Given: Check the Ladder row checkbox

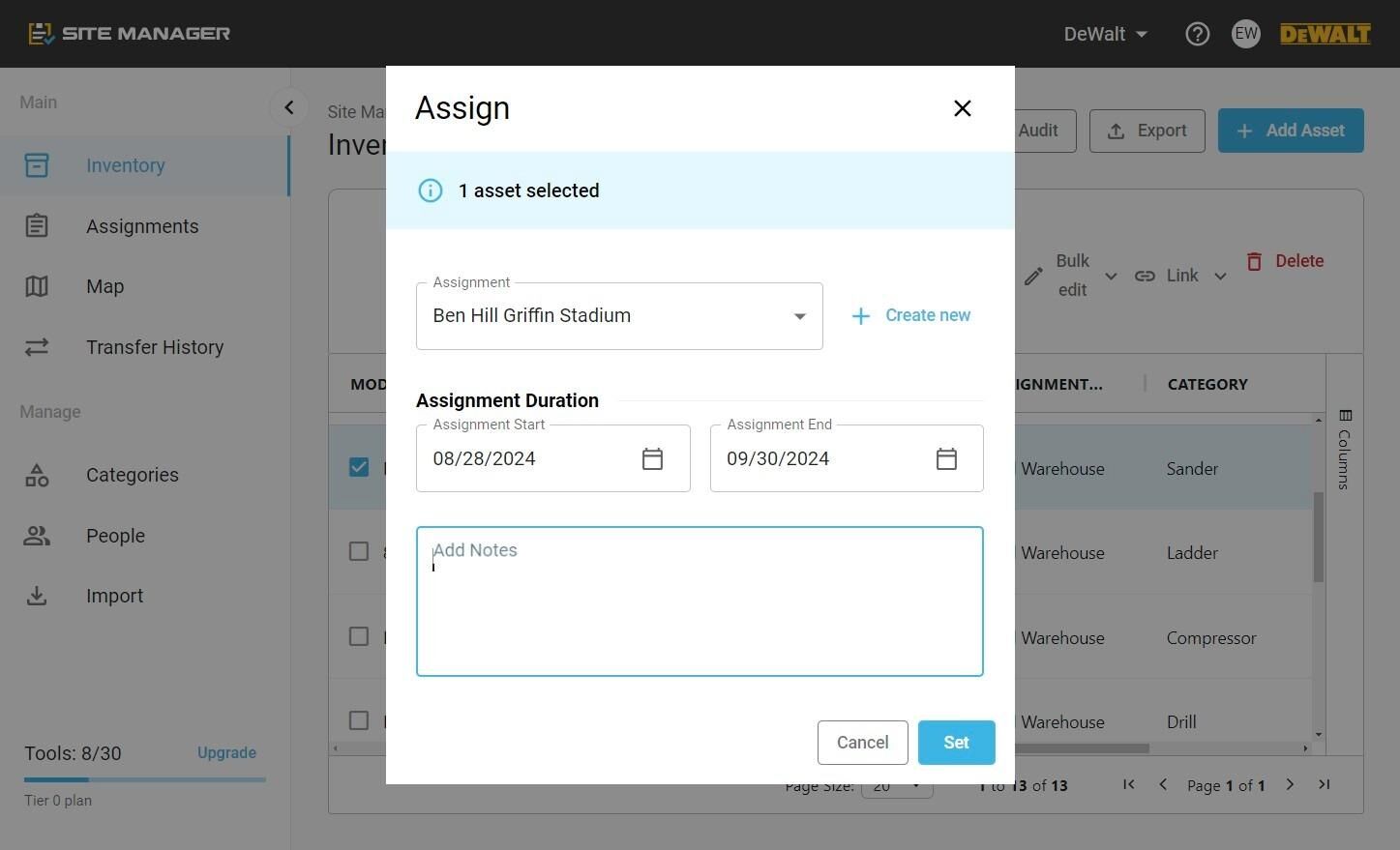Looking at the screenshot, I should pos(359,551).
